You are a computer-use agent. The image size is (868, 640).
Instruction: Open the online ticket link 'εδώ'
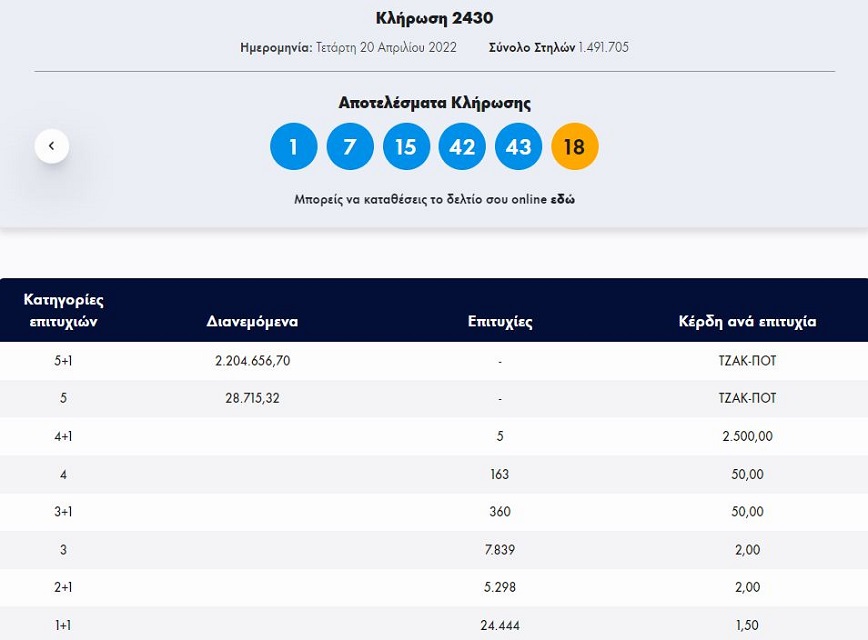coord(563,200)
